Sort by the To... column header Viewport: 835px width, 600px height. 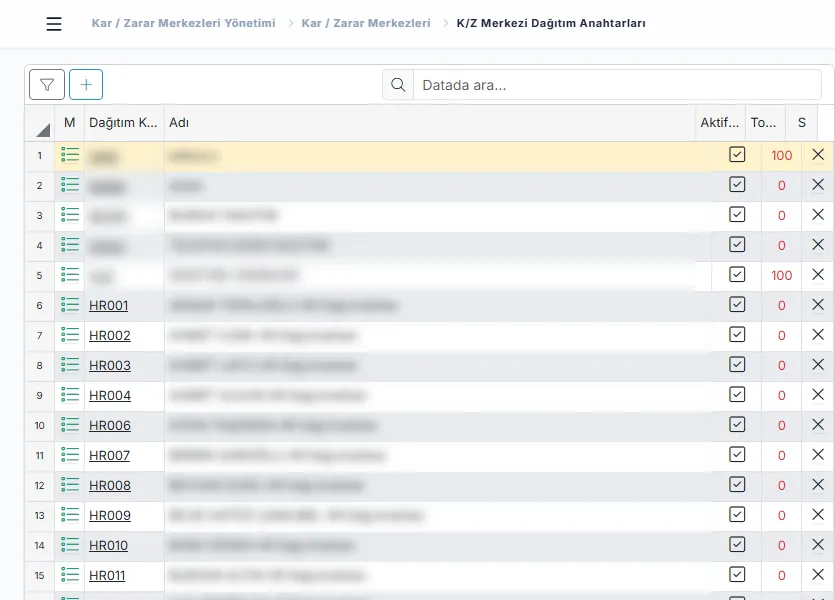tap(765, 123)
